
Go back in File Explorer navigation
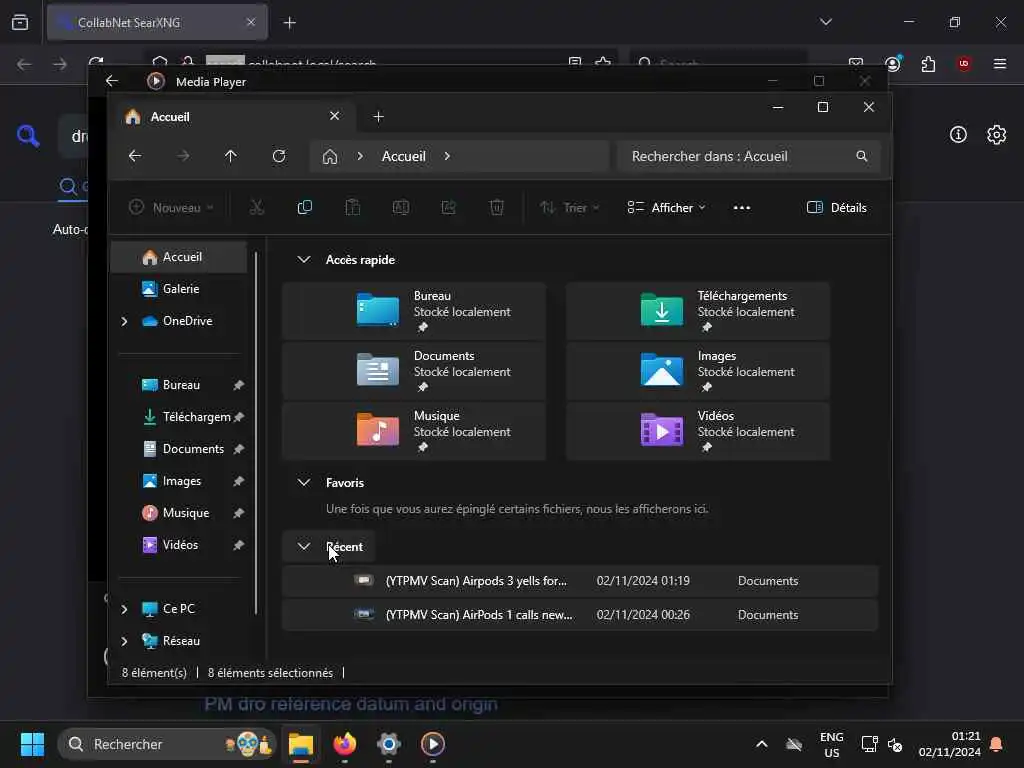[135, 156]
